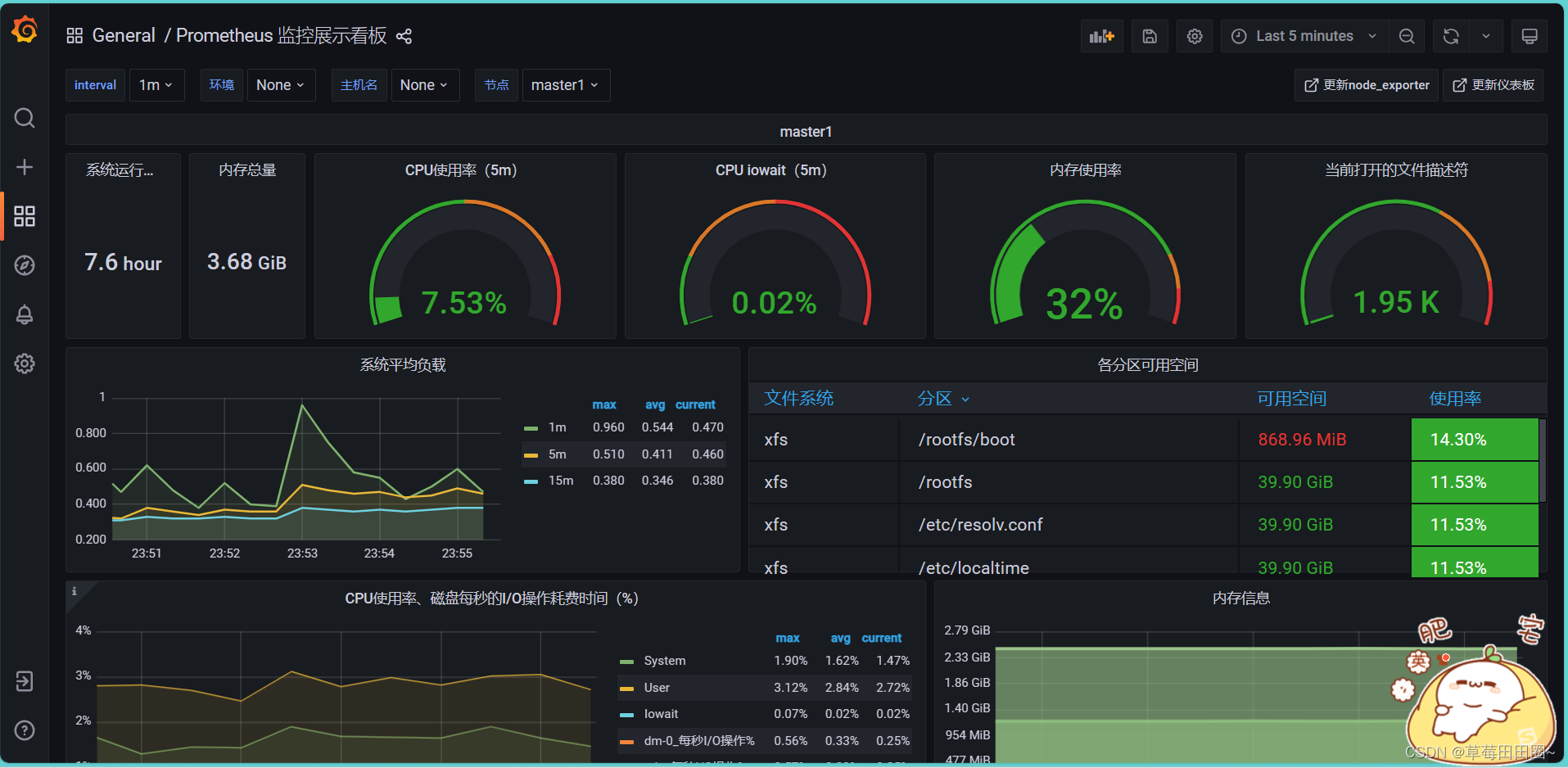Toggle the System series in CPU legend
The image size is (1568, 768).
[x=665, y=661]
